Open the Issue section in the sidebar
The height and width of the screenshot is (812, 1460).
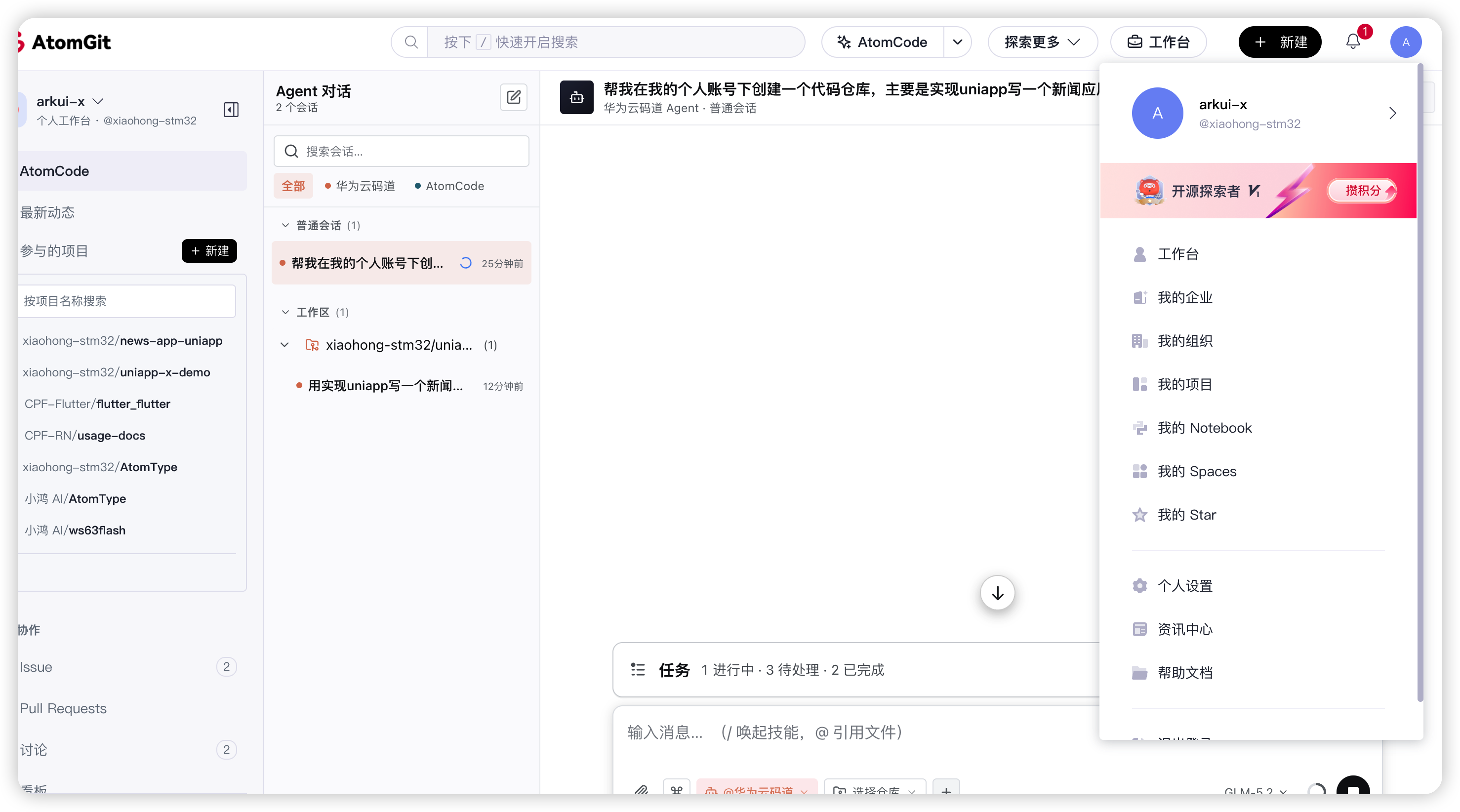point(127,667)
